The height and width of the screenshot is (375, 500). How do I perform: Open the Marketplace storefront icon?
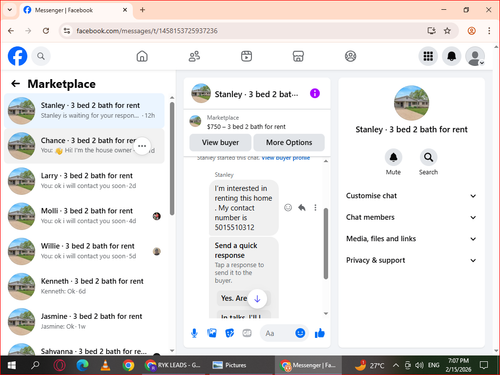[298, 56]
